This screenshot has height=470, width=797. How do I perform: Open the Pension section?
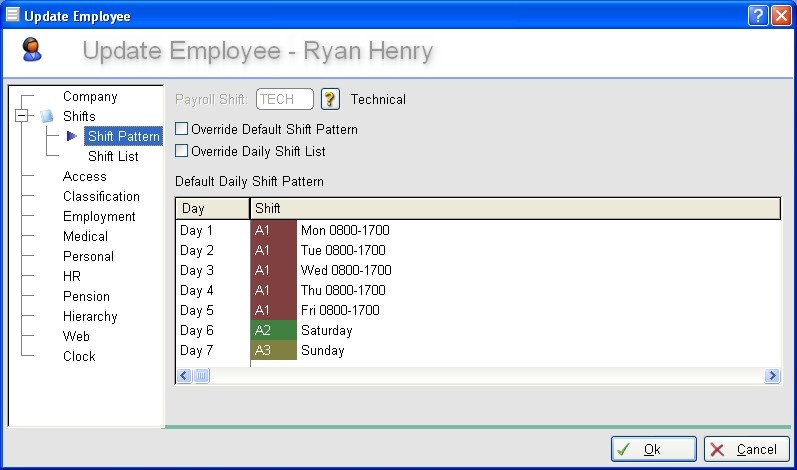pyautogui.click(x=86, y=296)
